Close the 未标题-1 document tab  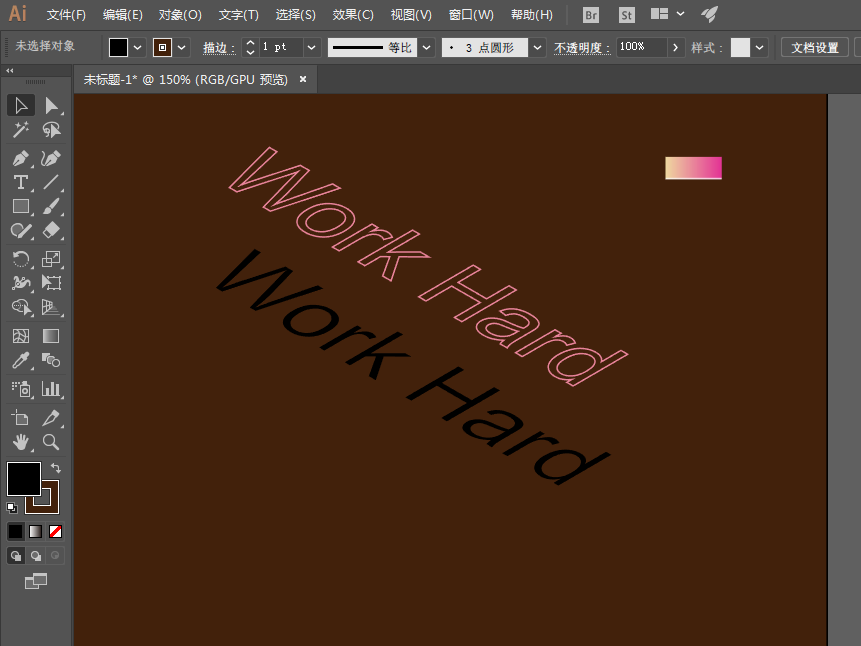tap(303, 79)
